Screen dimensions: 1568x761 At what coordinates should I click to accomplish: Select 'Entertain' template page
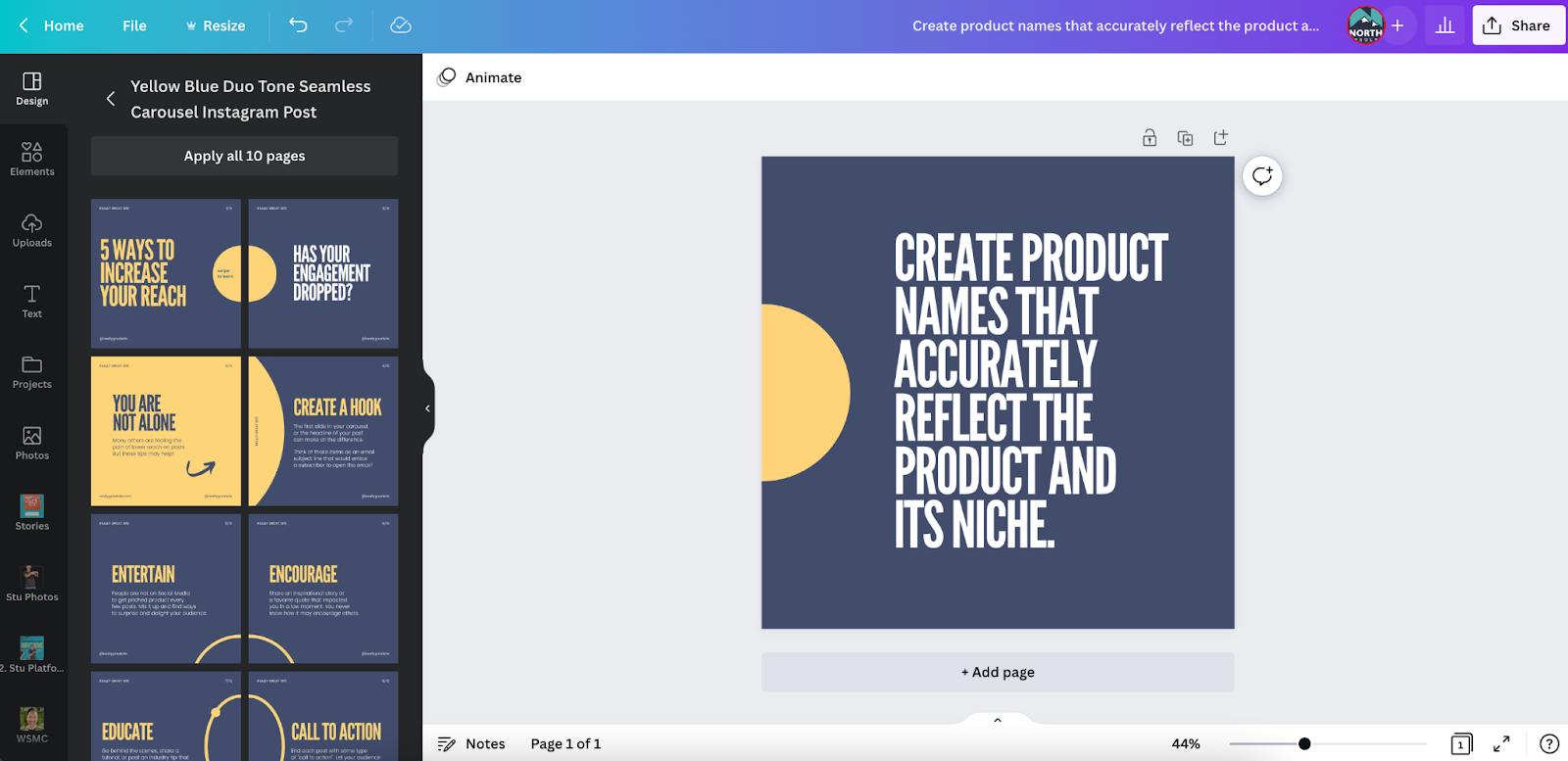(x=166, y=589)
